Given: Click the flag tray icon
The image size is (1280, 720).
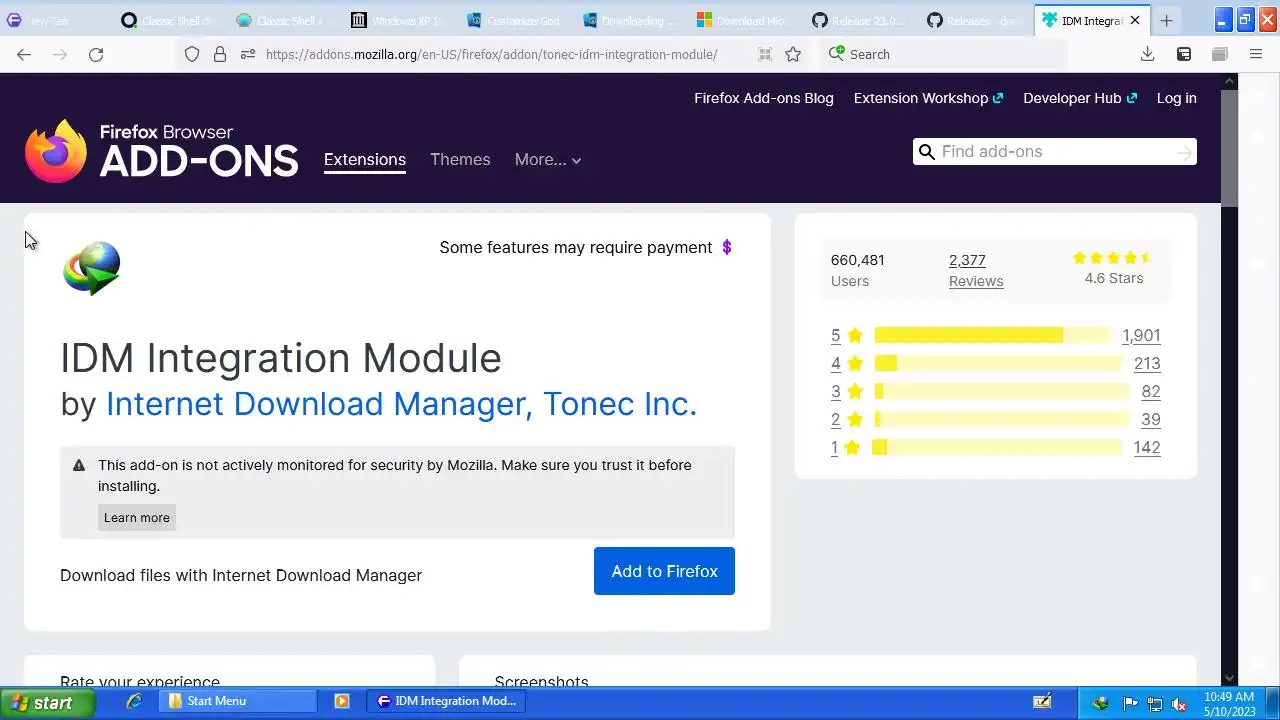Looking at the screenshot, I should click(1130, 703).
